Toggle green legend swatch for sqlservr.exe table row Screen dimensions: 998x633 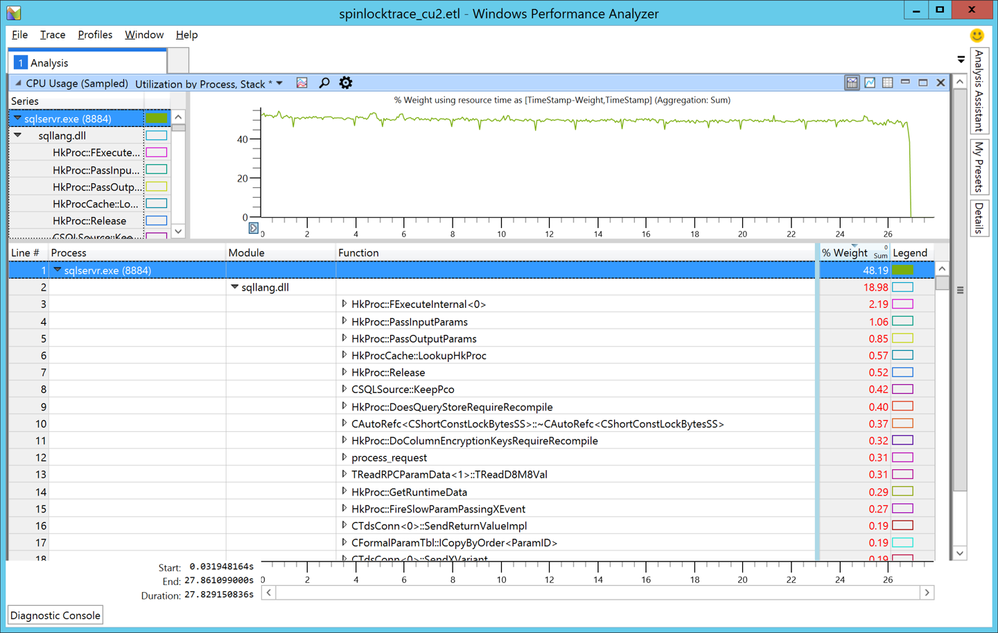click(x=903, y=270)
